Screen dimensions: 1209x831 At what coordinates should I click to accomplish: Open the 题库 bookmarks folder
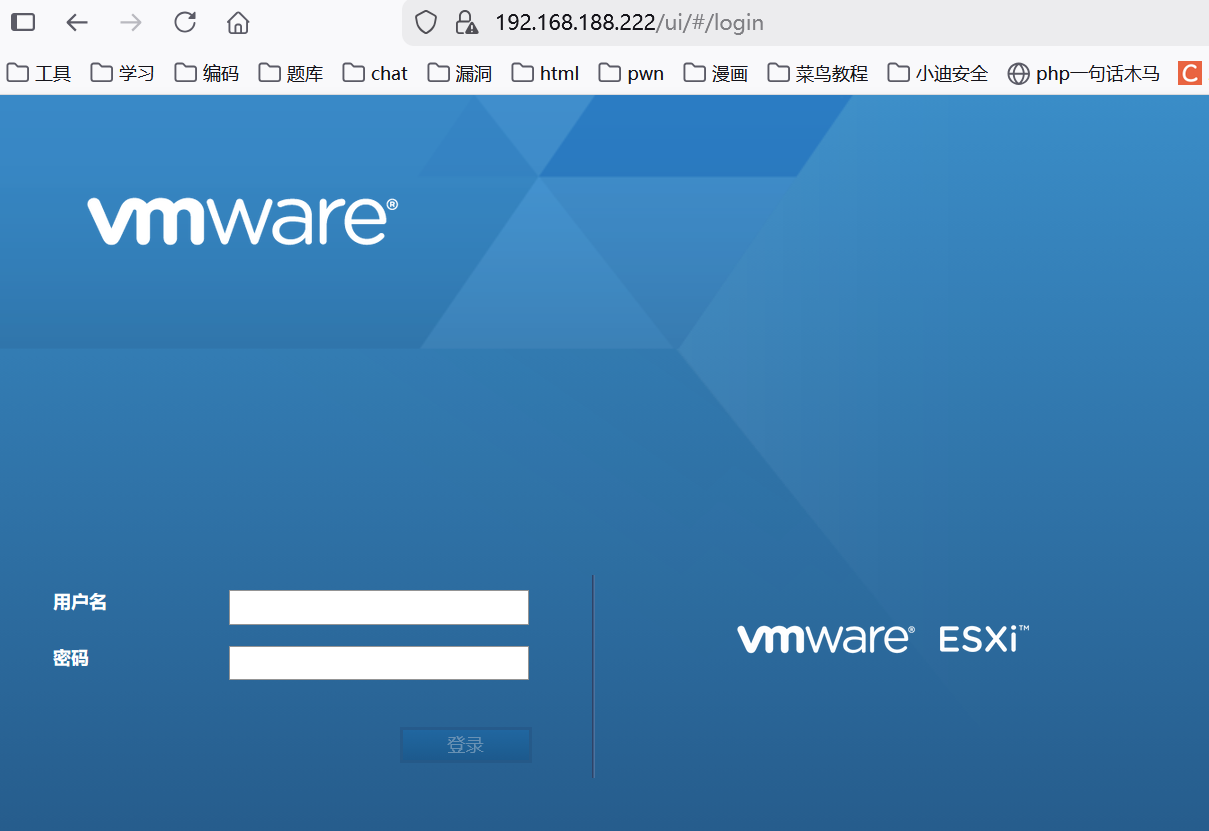(x=291, y=73)
